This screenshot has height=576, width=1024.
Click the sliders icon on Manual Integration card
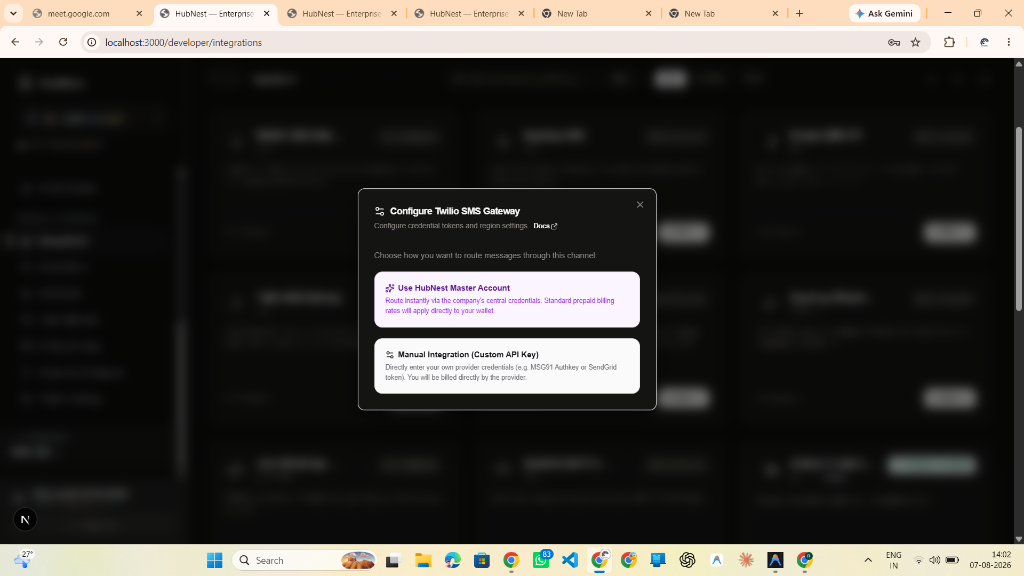coord(390,355)
